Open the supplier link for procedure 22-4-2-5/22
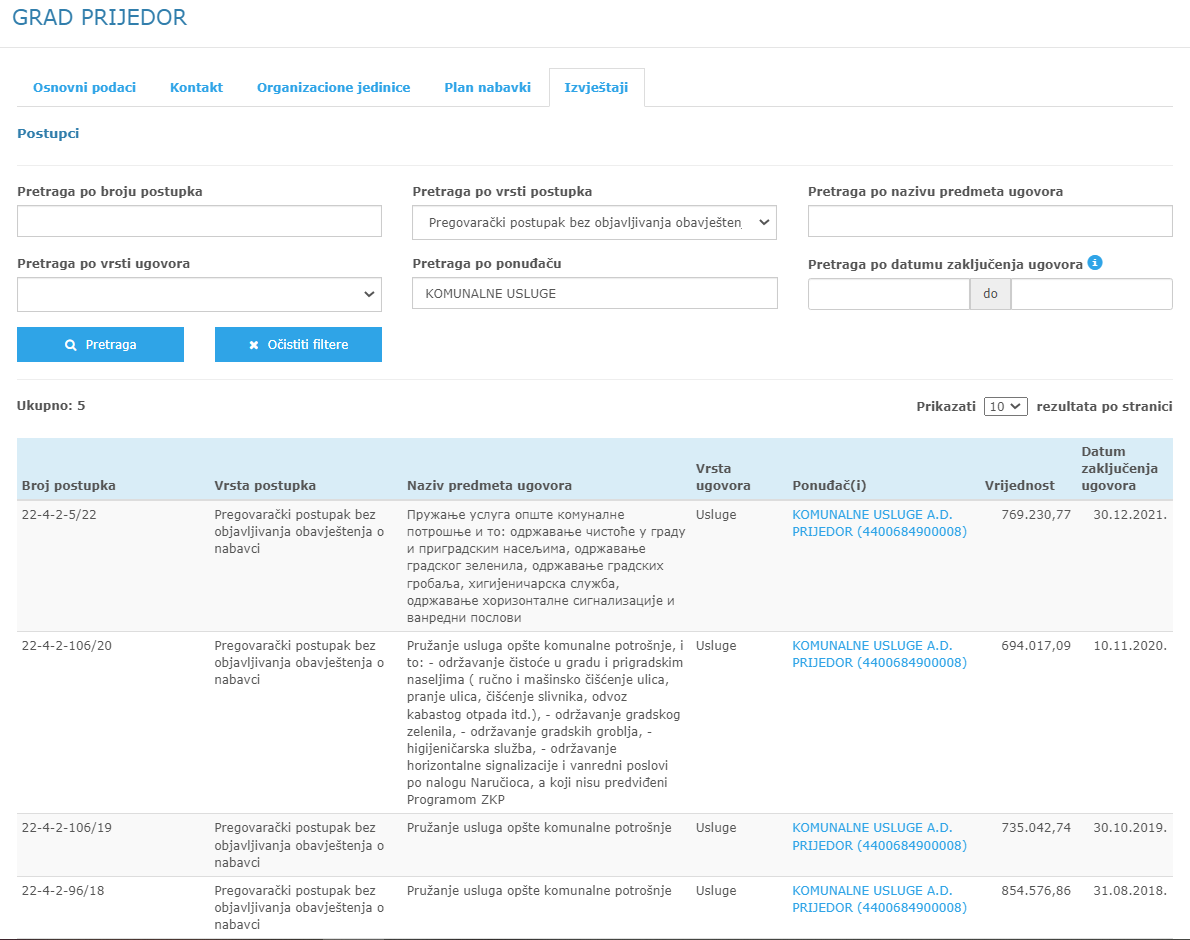The width and height of the screenshot is (1190, 940). (879, 523)
